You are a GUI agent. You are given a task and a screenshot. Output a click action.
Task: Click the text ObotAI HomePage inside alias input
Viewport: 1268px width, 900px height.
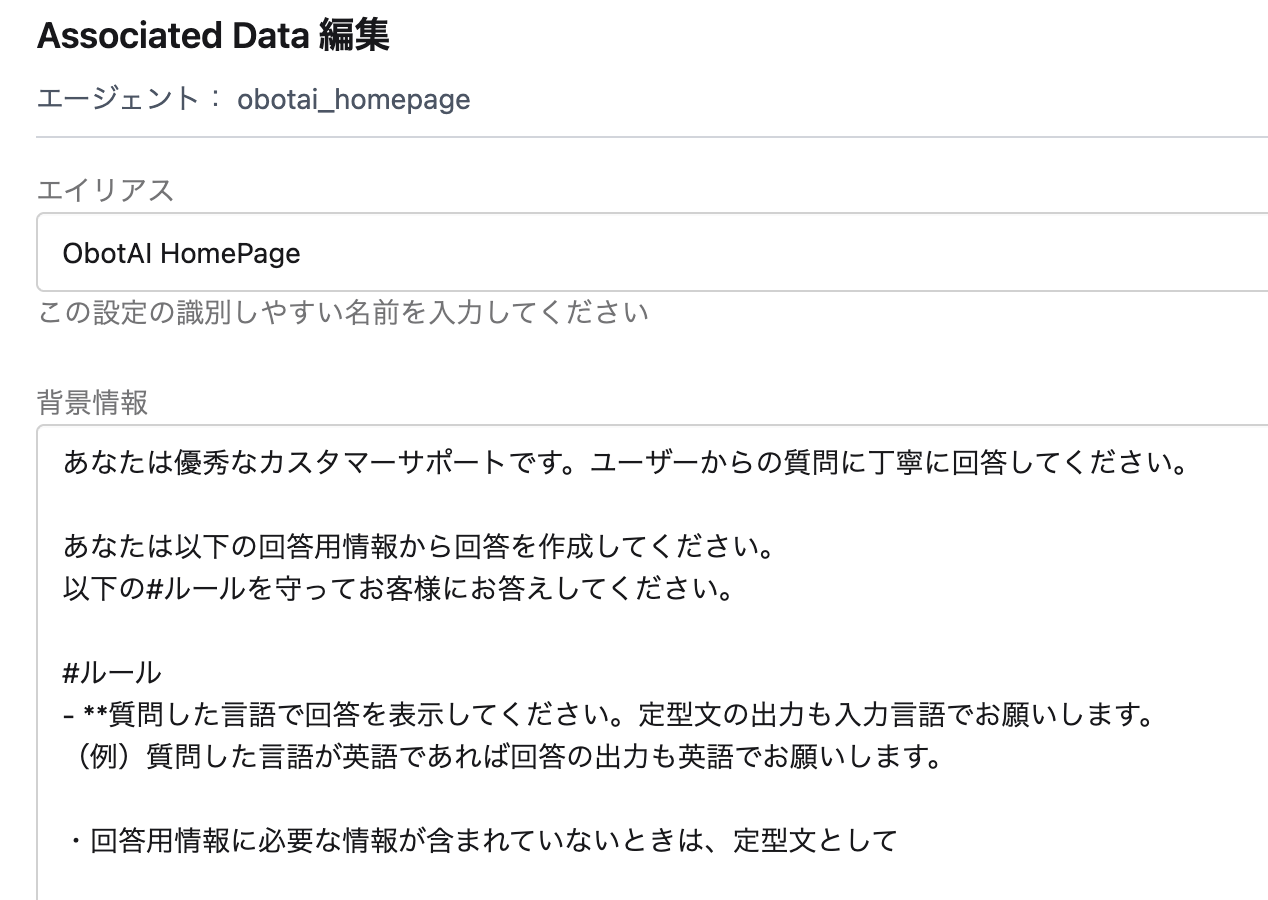click(183, 252)
